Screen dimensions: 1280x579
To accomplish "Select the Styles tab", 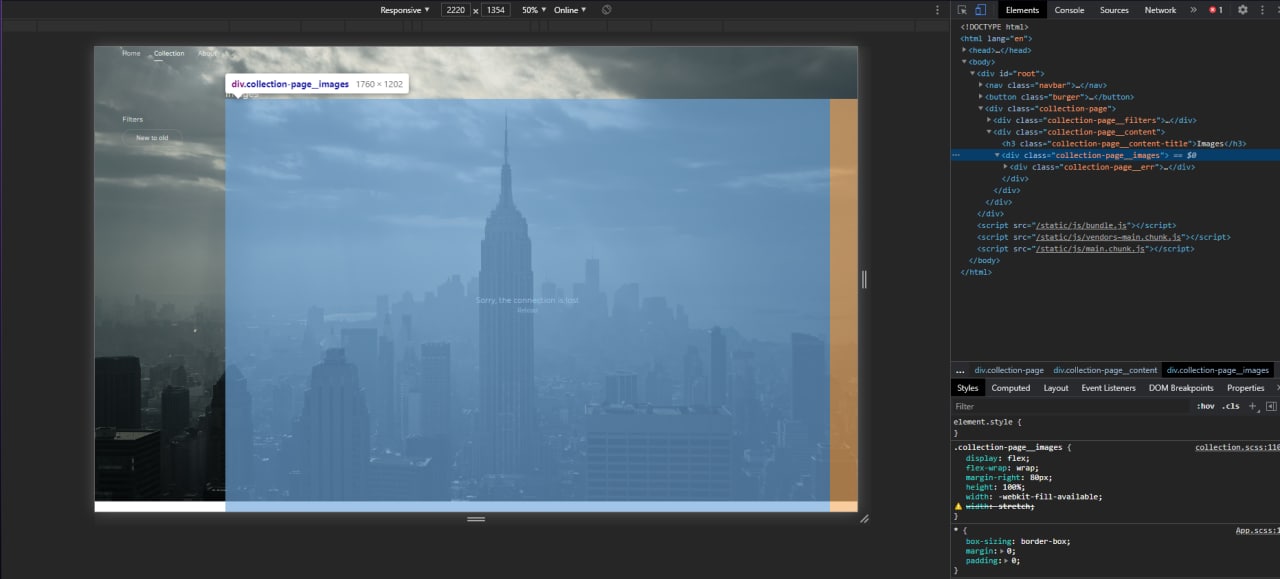I will (967, 388).
